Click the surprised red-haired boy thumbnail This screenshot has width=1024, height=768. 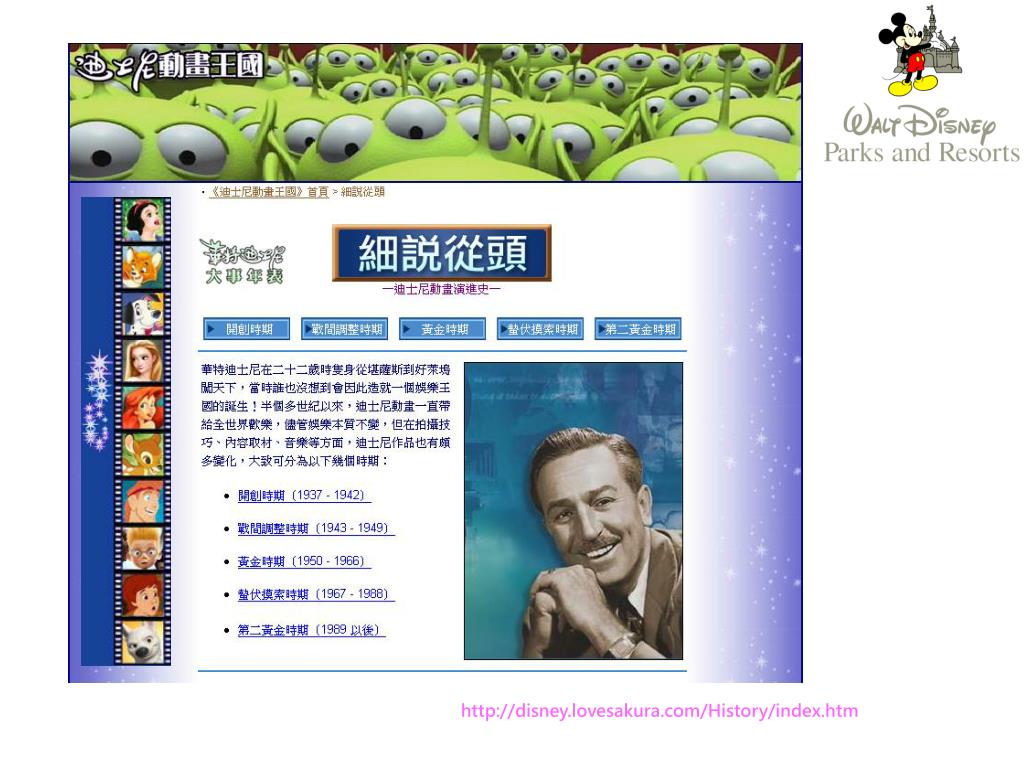143,594
